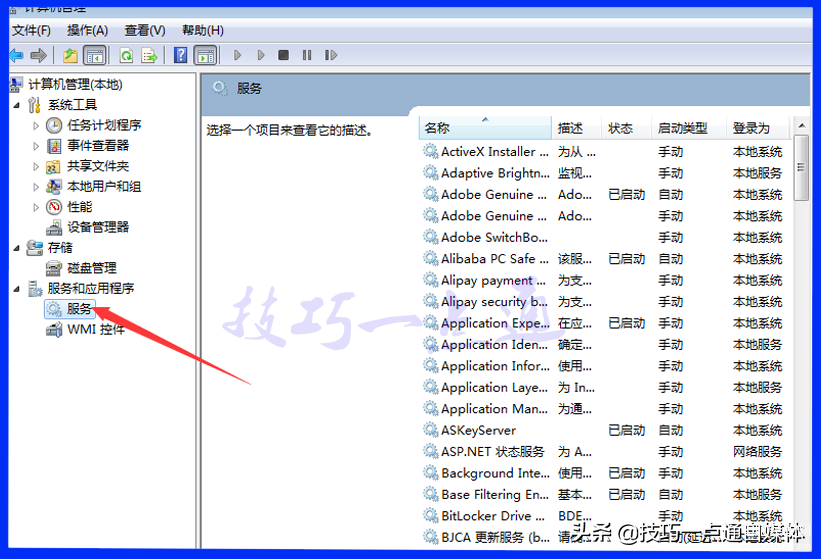Select the Background Intelligent Transfer service
Viewport: 821px width, 559px height.
coord(602,473)
